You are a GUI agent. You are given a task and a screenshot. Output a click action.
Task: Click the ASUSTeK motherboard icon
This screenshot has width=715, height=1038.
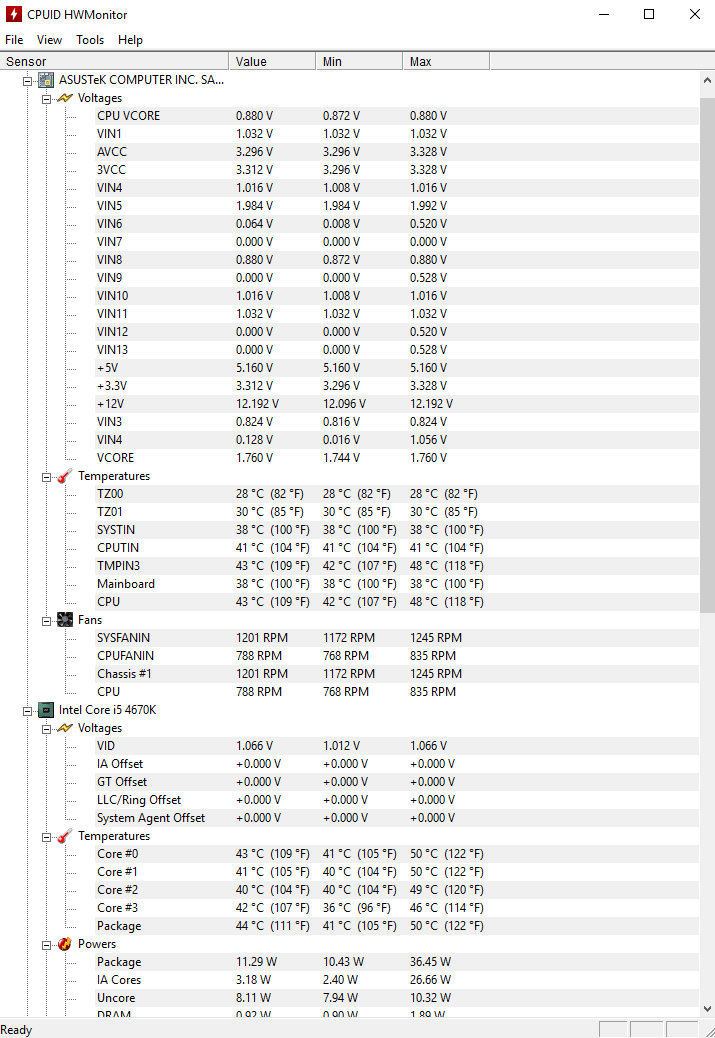click(46, 80)
